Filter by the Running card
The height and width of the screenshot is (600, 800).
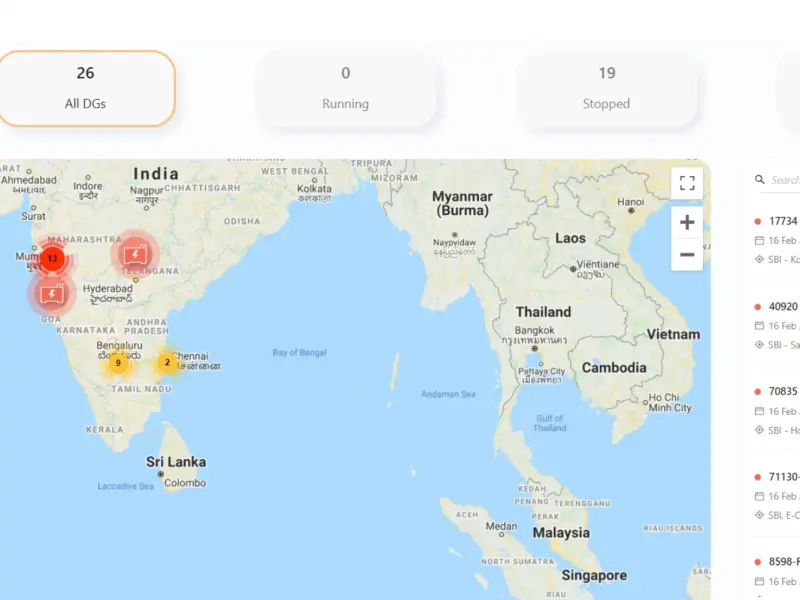[x=345, y=88]
